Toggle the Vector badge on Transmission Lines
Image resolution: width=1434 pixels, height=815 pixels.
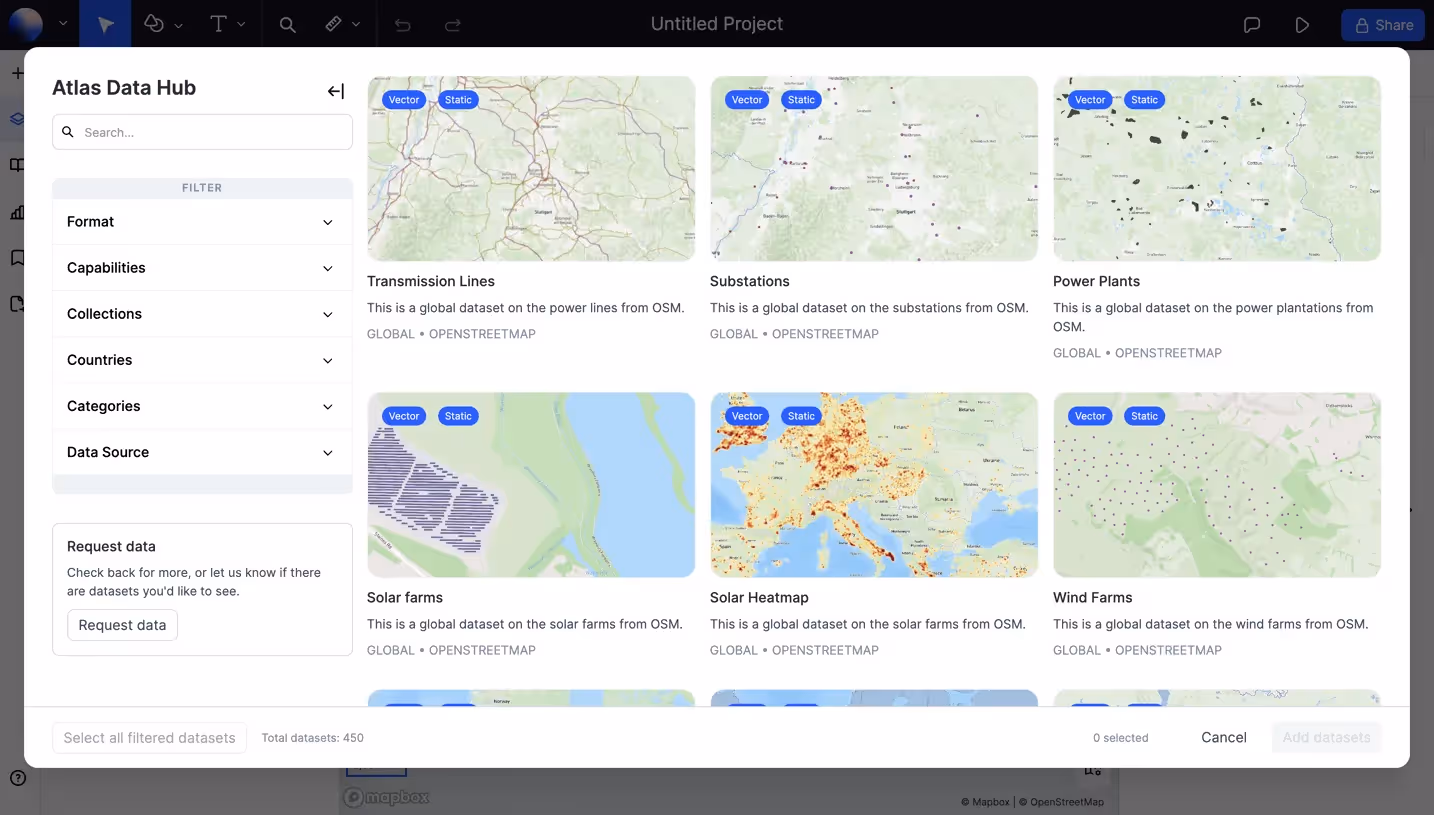coord(403,99)
